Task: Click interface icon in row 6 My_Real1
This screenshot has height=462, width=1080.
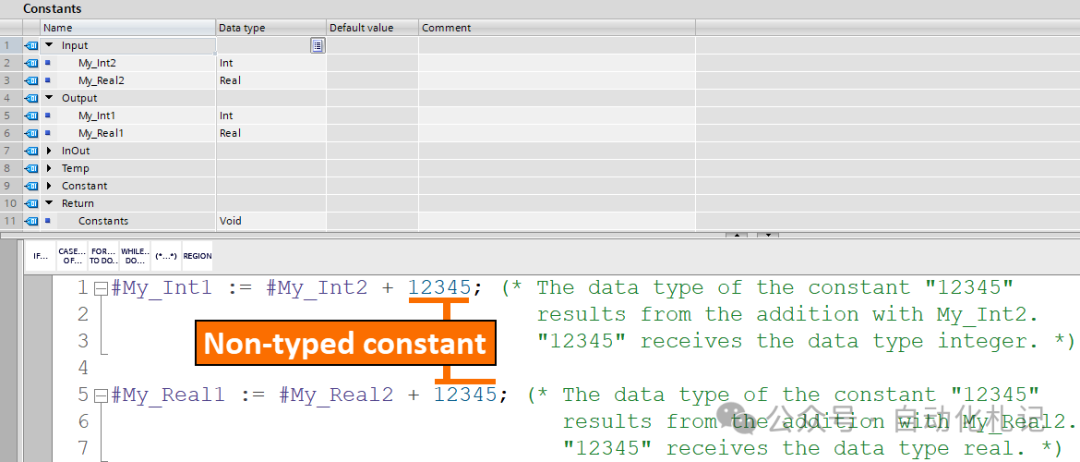Action: point(31,133)
